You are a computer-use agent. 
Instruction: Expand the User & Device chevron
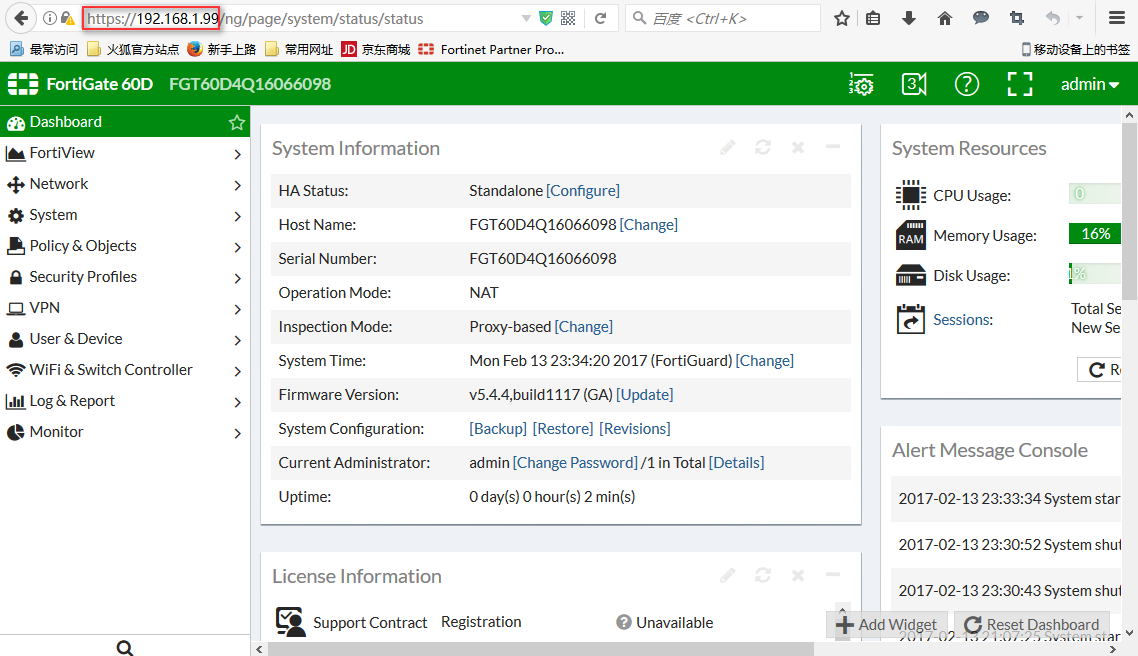[237, 340]
